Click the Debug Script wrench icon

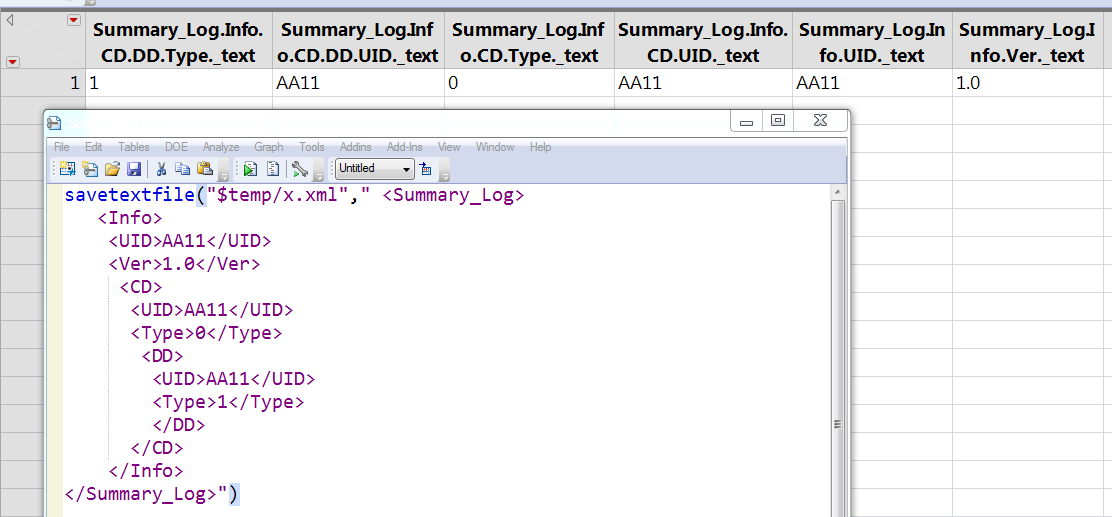pyautogui.click(x=299, y=169)
